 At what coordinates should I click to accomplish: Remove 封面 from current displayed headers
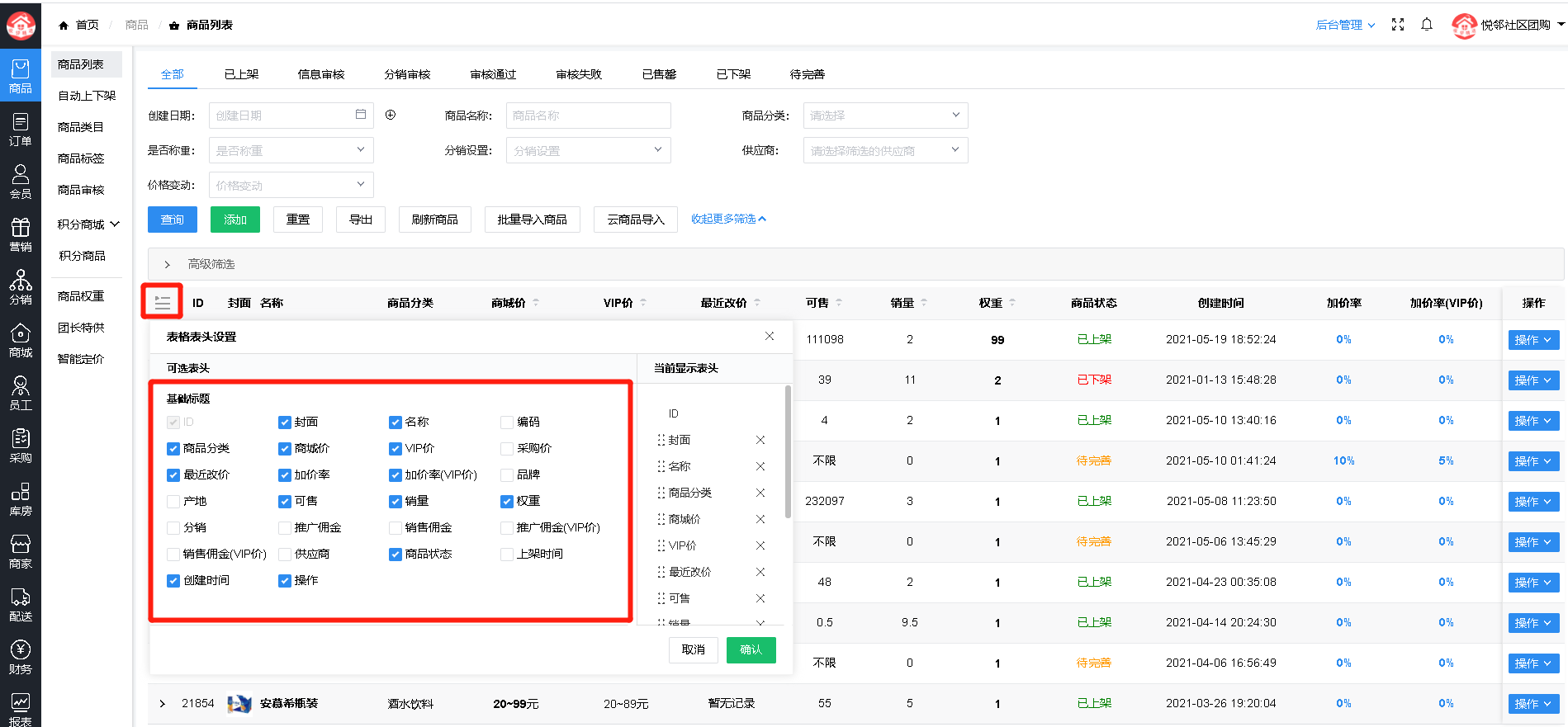click(x=760, y=440)
